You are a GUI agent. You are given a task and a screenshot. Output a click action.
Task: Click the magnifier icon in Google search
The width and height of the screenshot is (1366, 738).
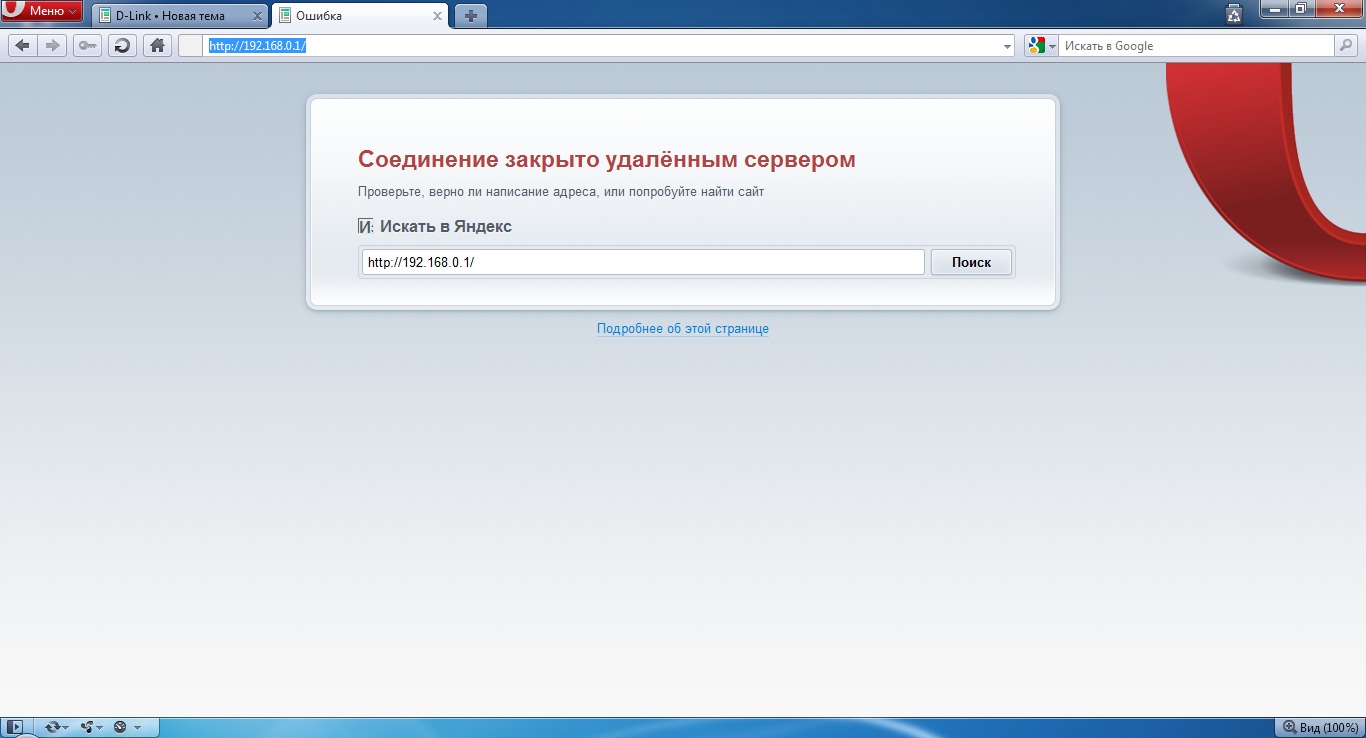tap(1346, 46)
